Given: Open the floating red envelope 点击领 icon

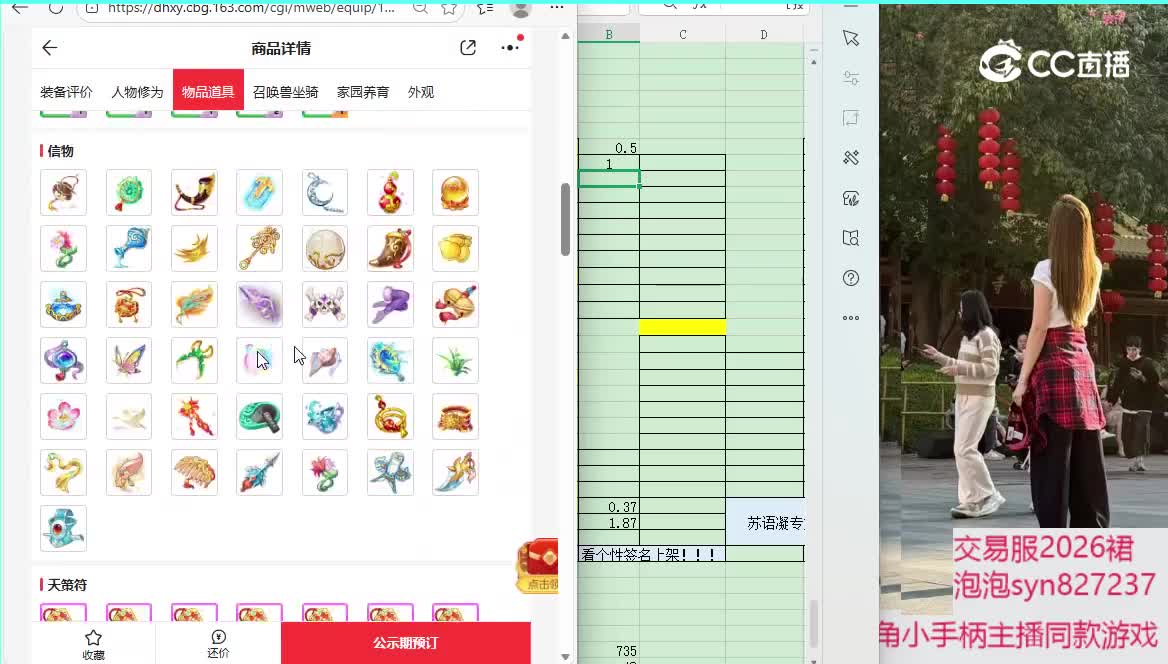Looking at the screenshot, I should tap(539, 566).
